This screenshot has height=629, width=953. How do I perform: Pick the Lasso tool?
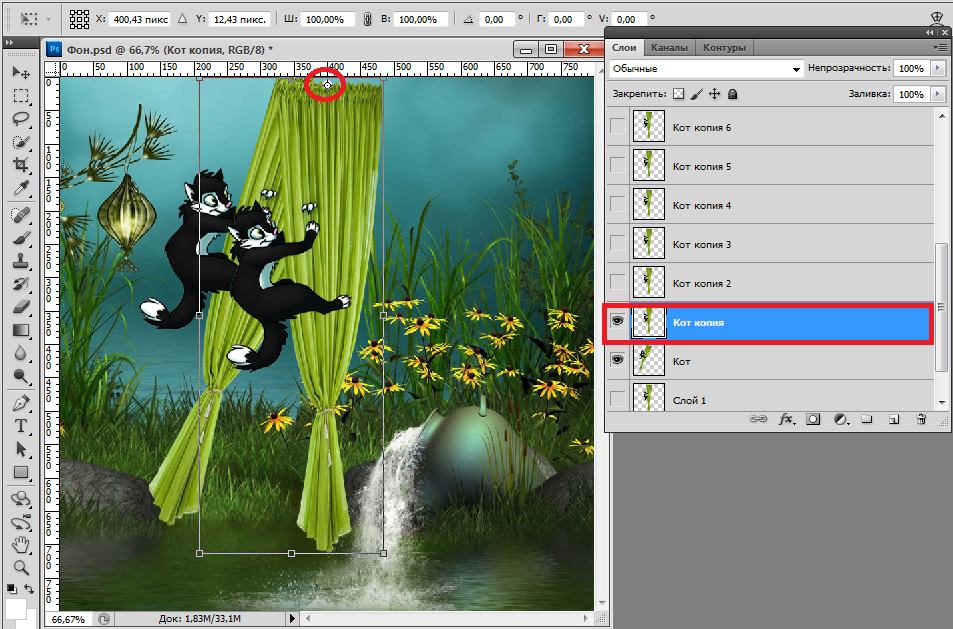(21, 119)
